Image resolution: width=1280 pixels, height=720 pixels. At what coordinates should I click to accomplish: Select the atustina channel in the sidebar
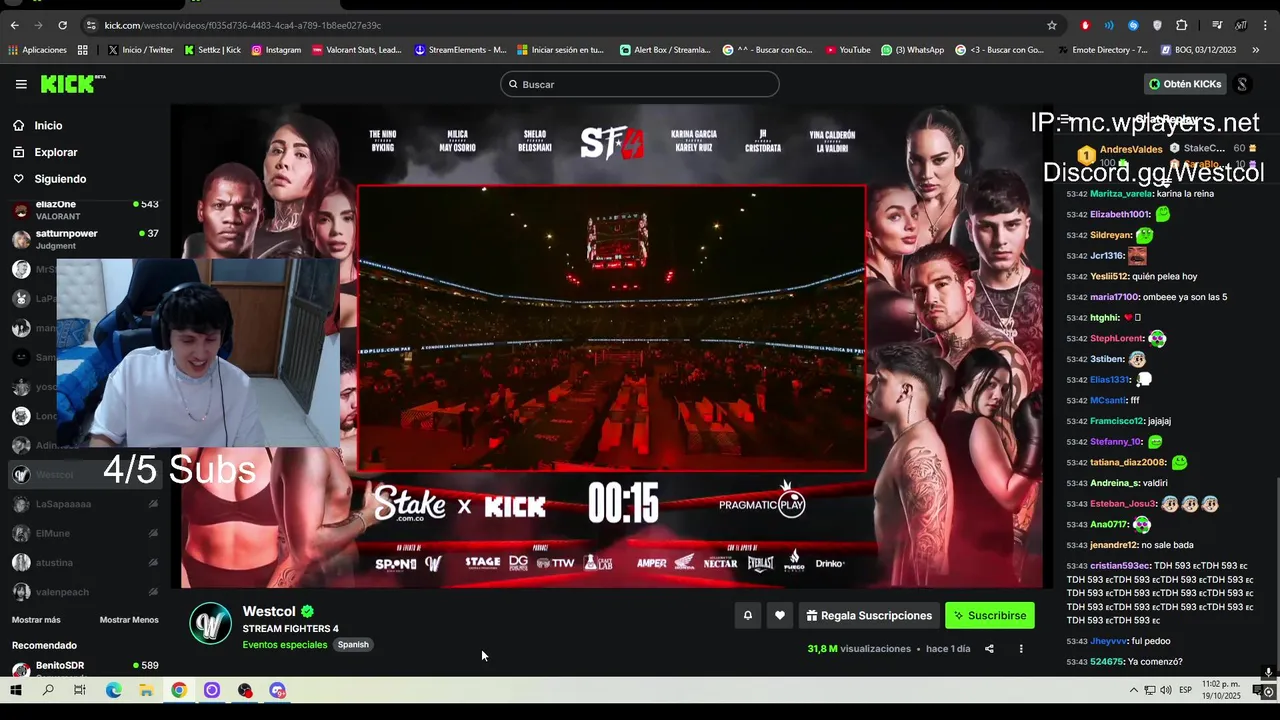[85, 563]
